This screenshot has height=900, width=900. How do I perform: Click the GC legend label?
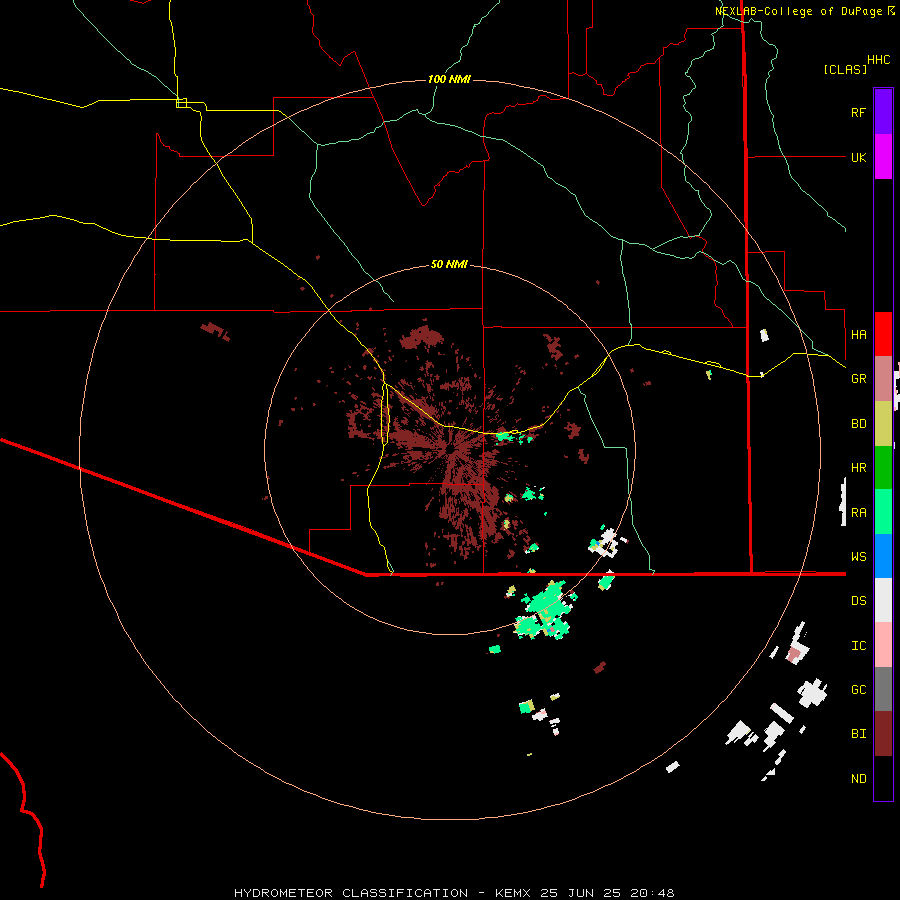point(858,690)
